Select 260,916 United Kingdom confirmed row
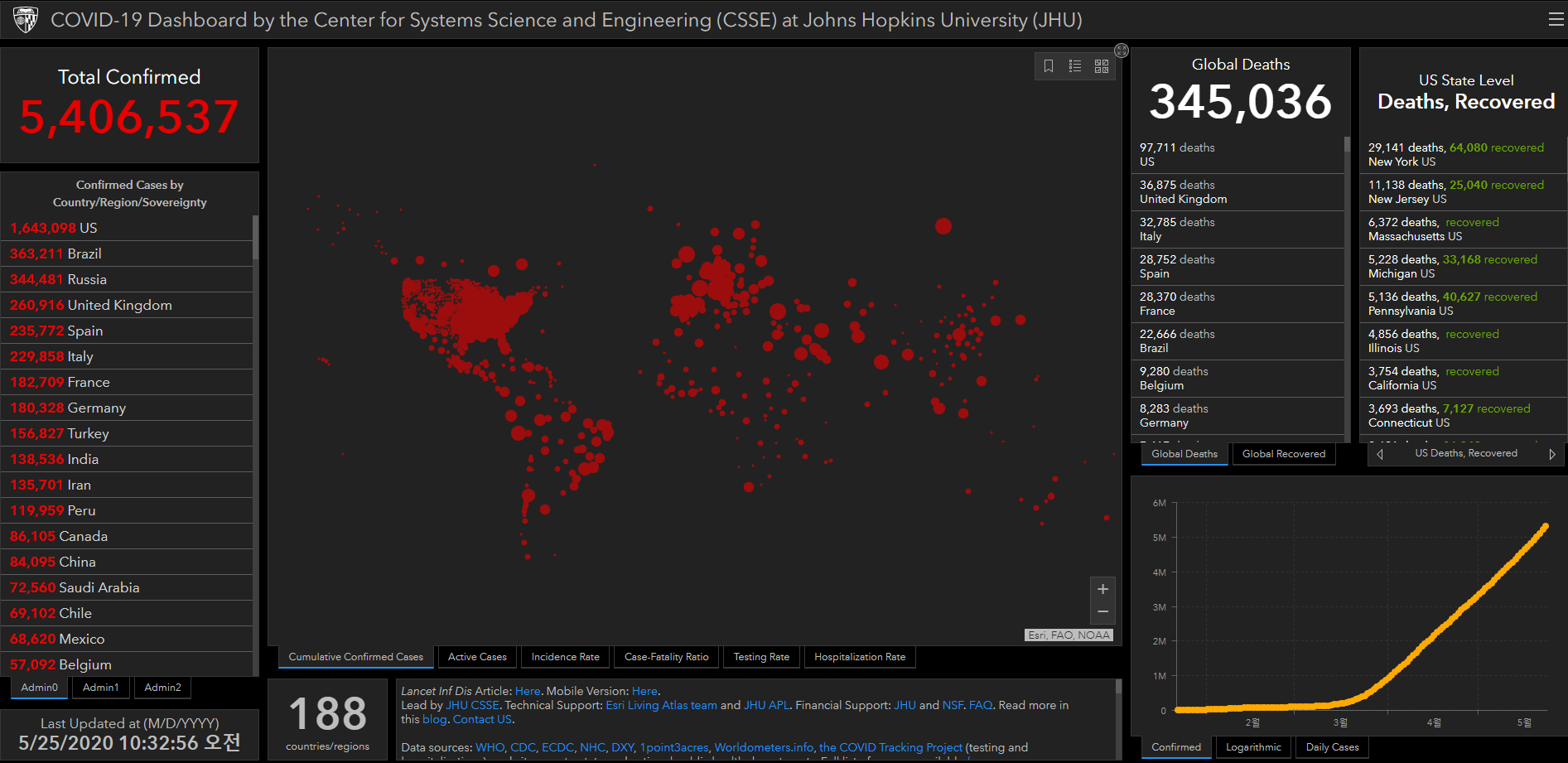This screenshot has width=1568, height=763. (127, 305)
